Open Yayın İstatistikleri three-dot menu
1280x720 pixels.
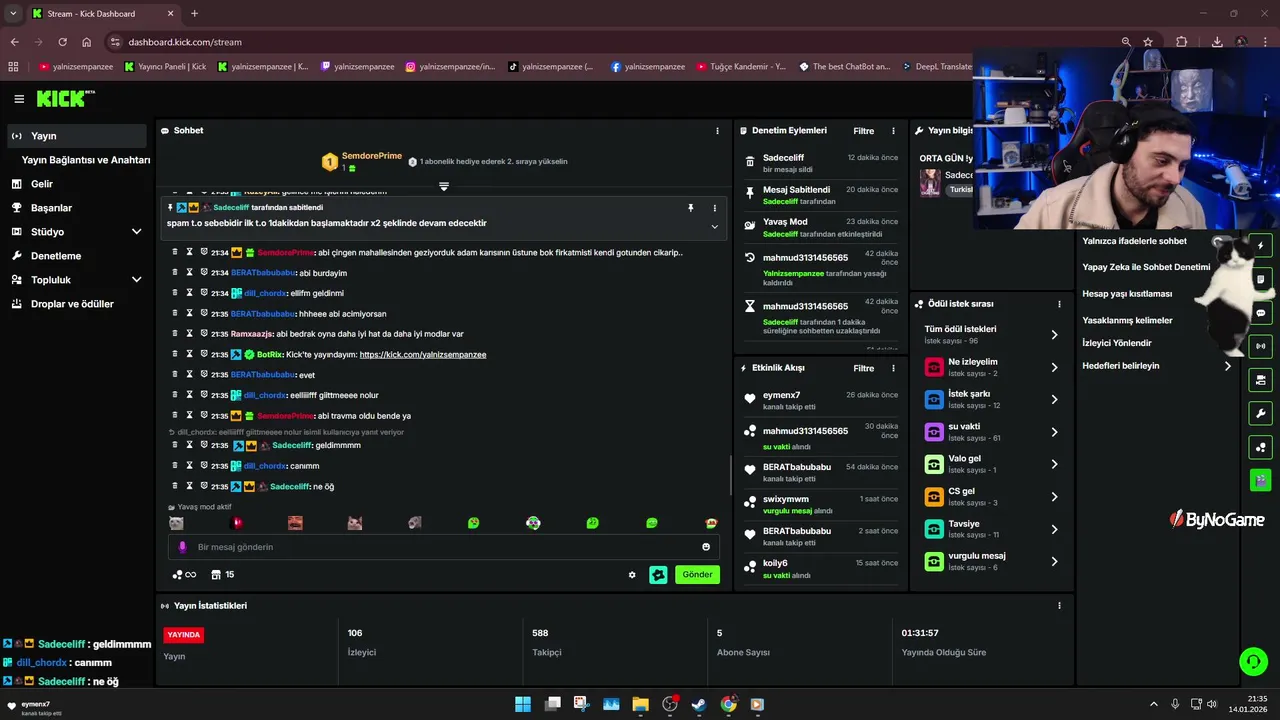click(1059, 606)
